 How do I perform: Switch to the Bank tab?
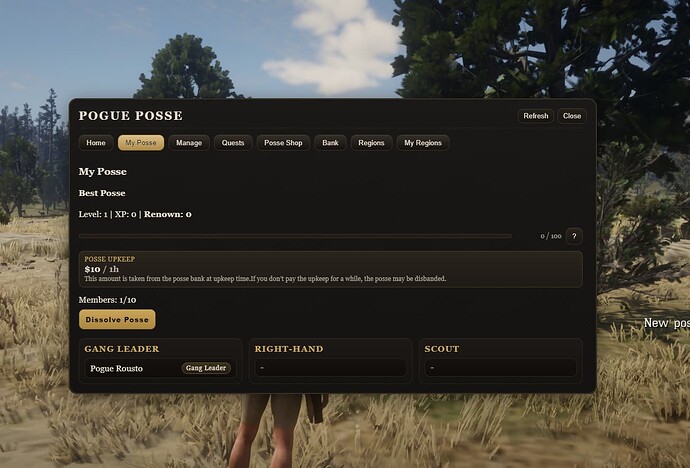pos(330,143)
